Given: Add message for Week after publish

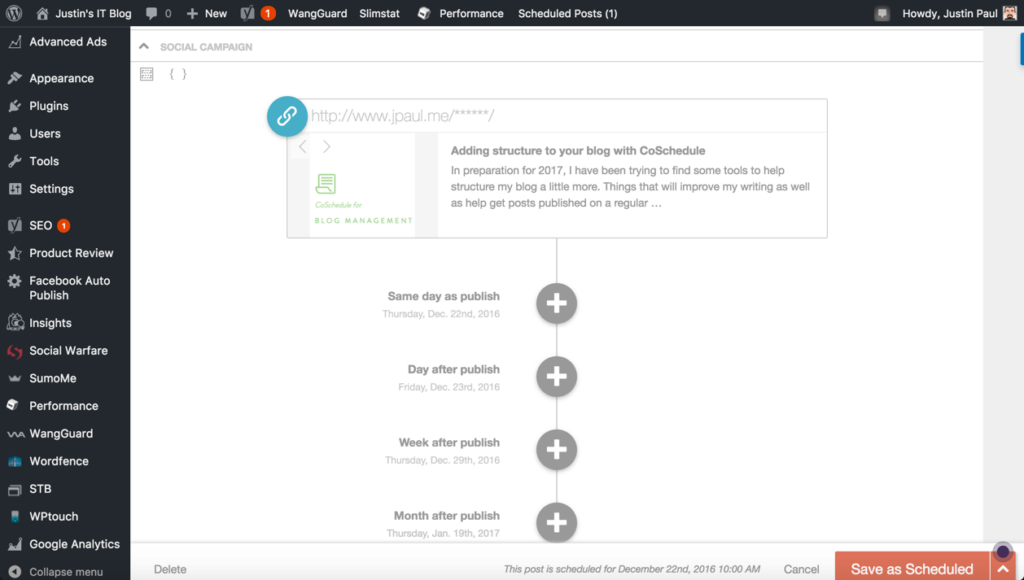Looking at the screenshot, I should point(556,449).
